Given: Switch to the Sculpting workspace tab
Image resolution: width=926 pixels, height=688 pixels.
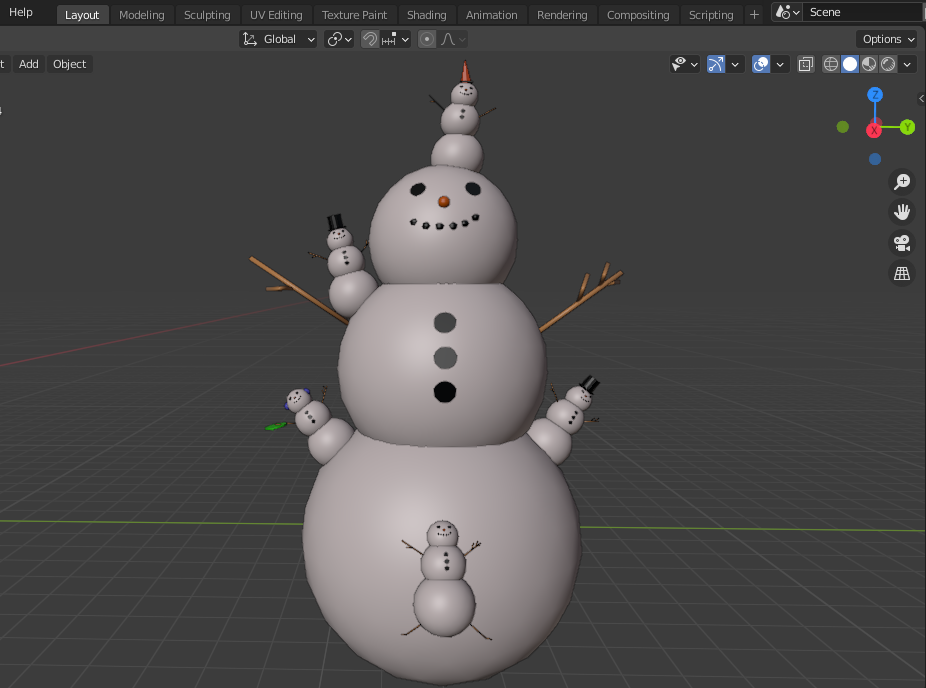Looking at the screenshot, I should click(207, 14).
